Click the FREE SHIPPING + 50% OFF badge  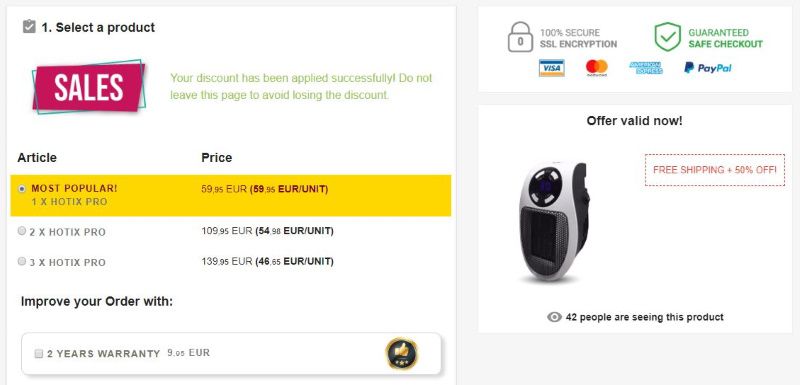pos(715,170)
